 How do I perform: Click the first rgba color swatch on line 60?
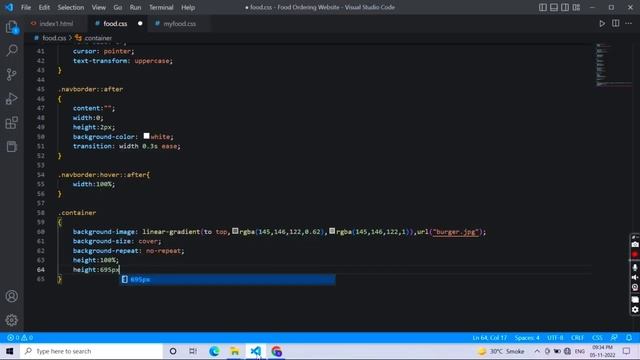pyautogui.click(x=235, y=231)
